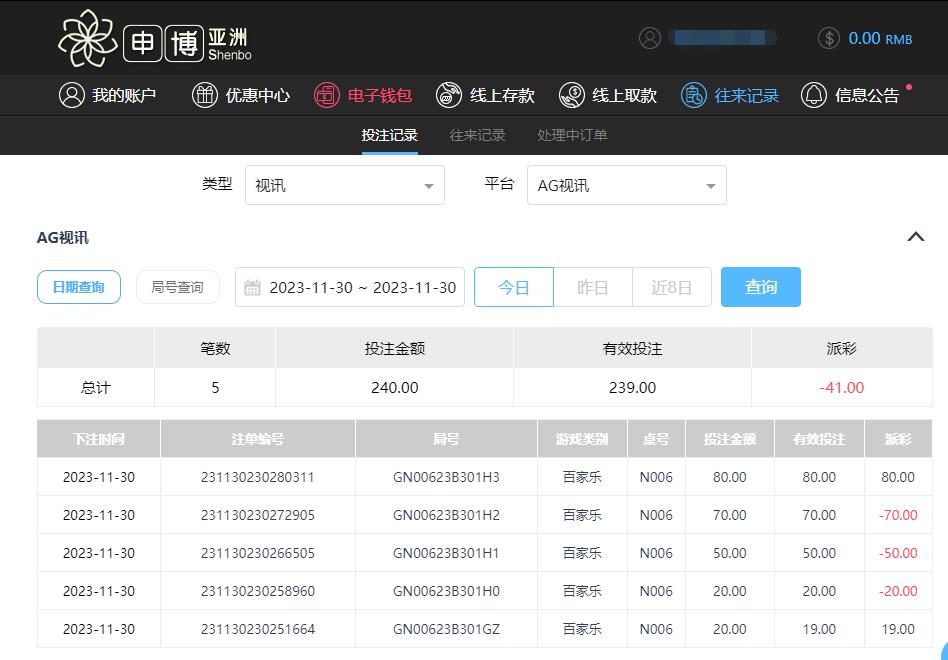Open the 类型 dropdown showing 视讯
This screenshot has height=660, width=948.
coord(345,185)
